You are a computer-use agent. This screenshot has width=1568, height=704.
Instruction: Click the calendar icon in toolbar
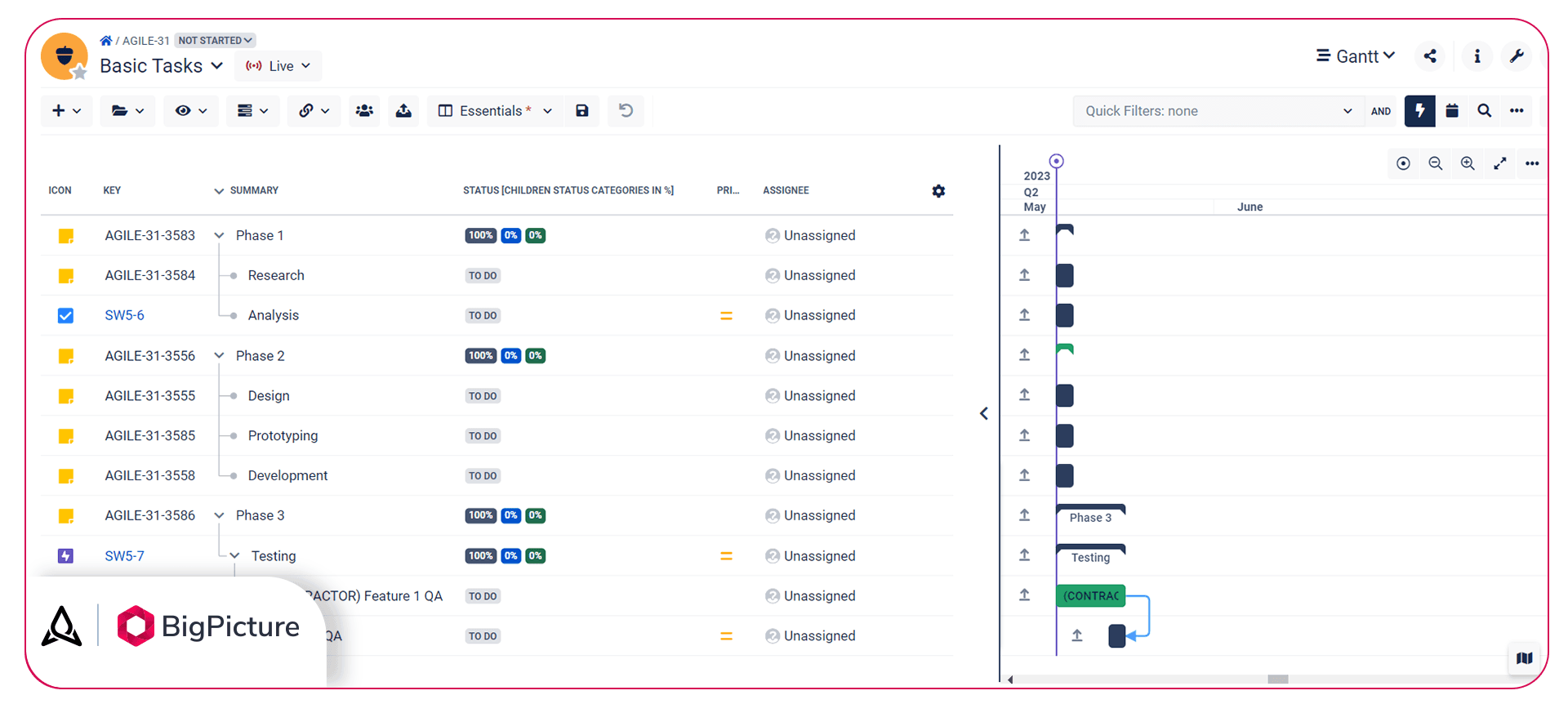click(x=1452, y=111)
